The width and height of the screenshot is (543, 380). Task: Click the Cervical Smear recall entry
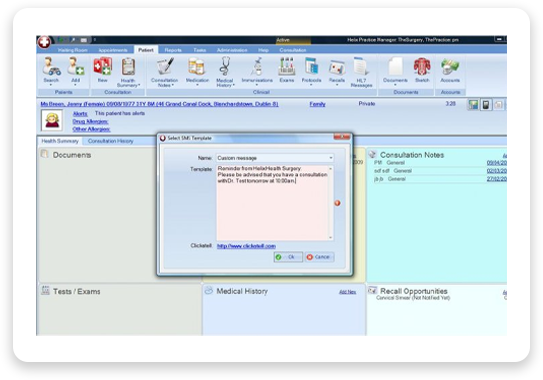tap(413, 298)
